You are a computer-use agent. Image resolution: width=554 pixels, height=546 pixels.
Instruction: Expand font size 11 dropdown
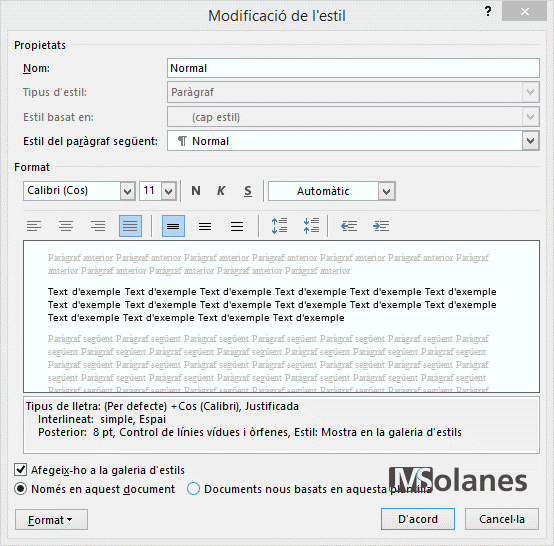[x=169, y=191]
